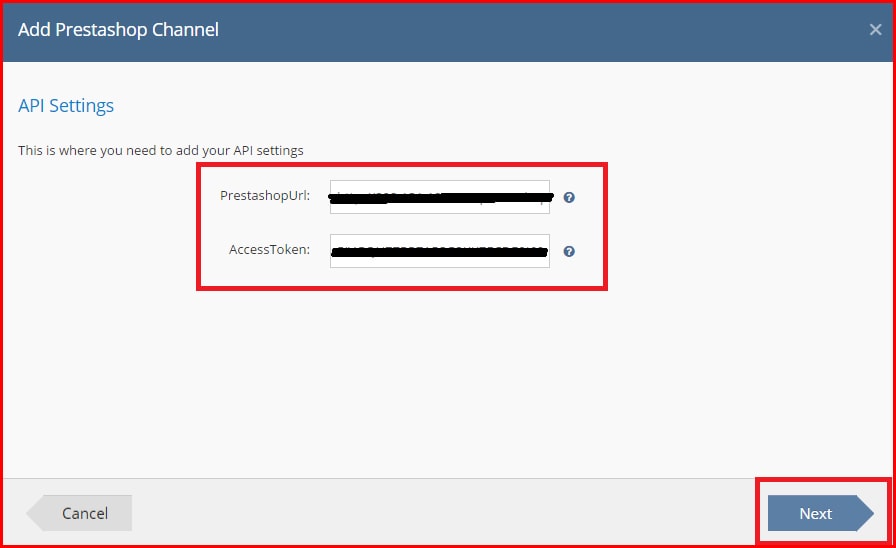This screenshot has width=896, height=548.
Task: Cancel the channel setup
Action: (79, 513)
